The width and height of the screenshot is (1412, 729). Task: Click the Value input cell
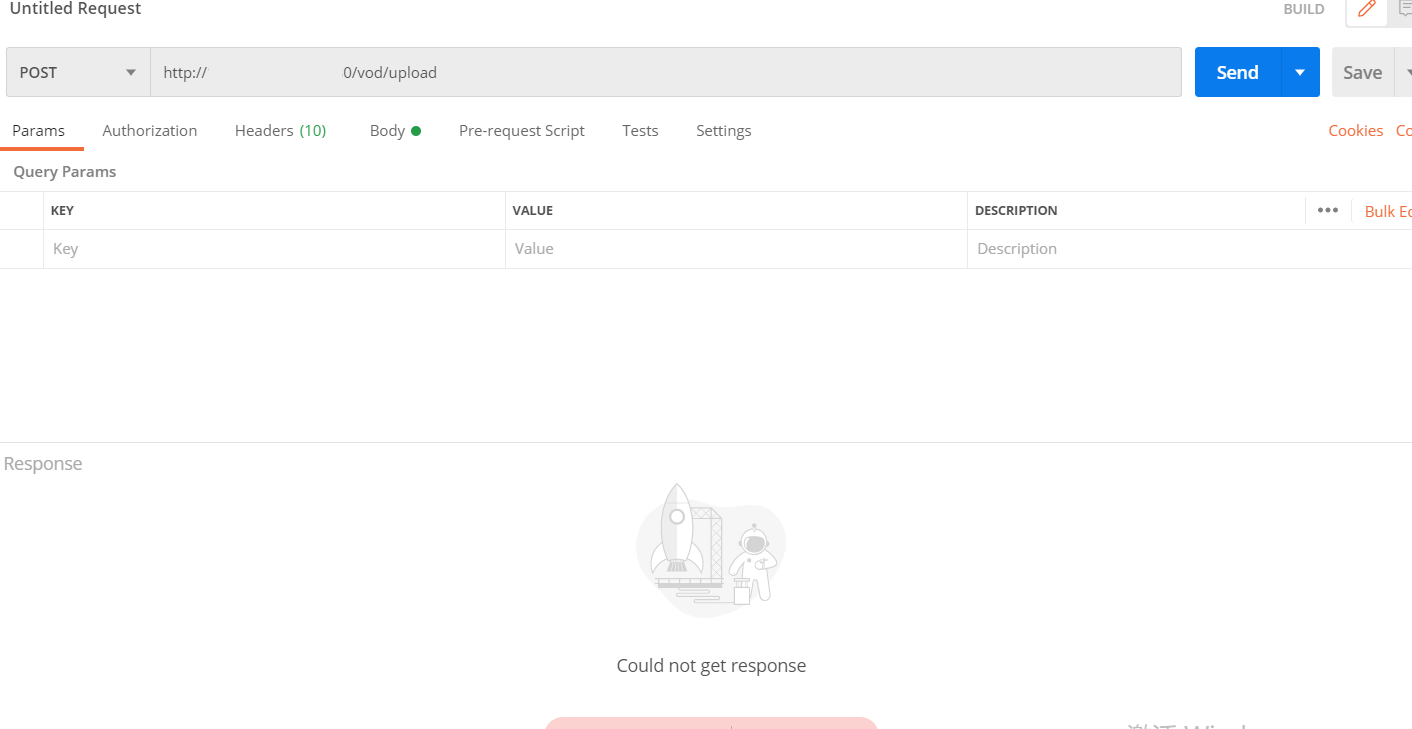[736, 249]
